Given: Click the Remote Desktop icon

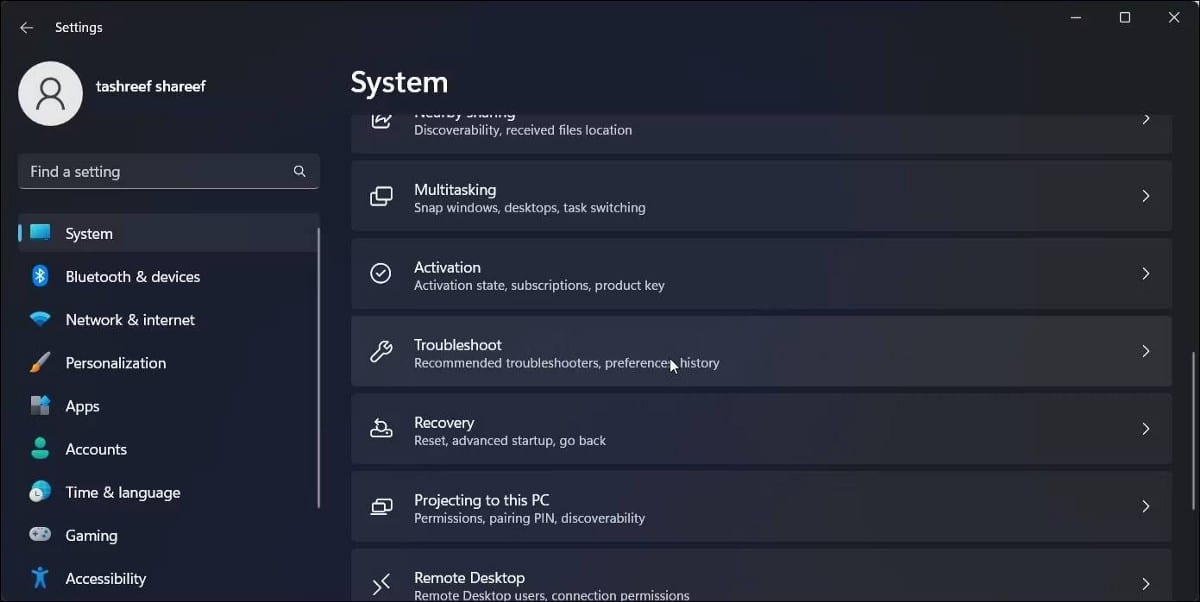Looking at the screenshot, I should click(381, 582).
